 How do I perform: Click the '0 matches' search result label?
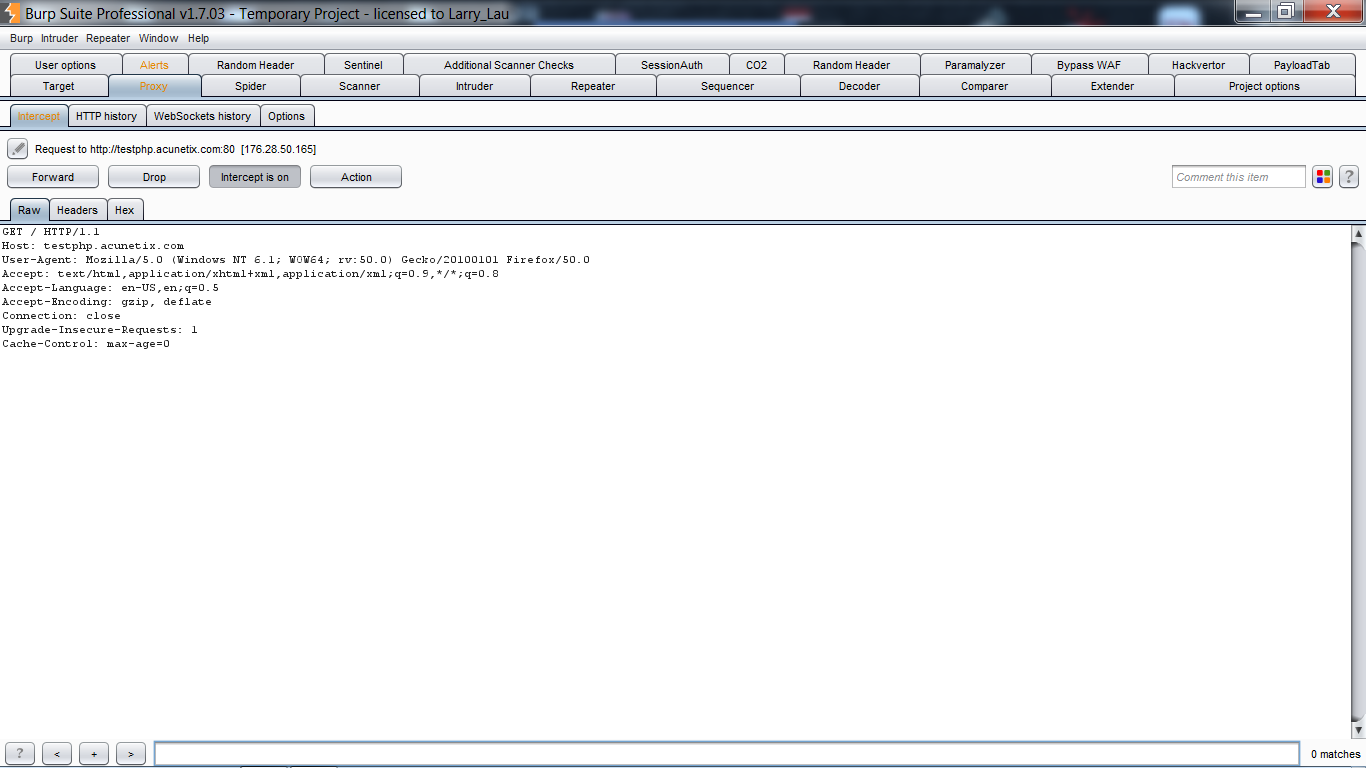point(1336,754)
